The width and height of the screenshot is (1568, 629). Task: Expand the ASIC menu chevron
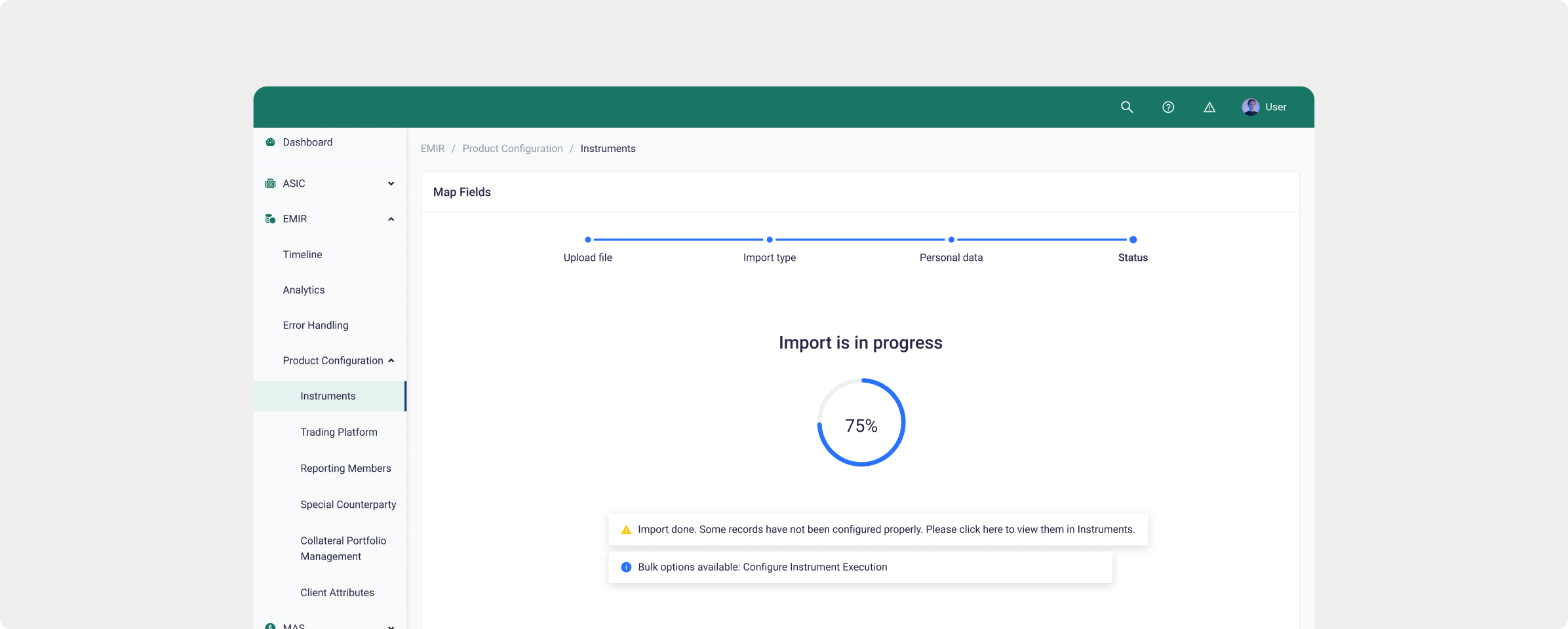pos(391,183)
